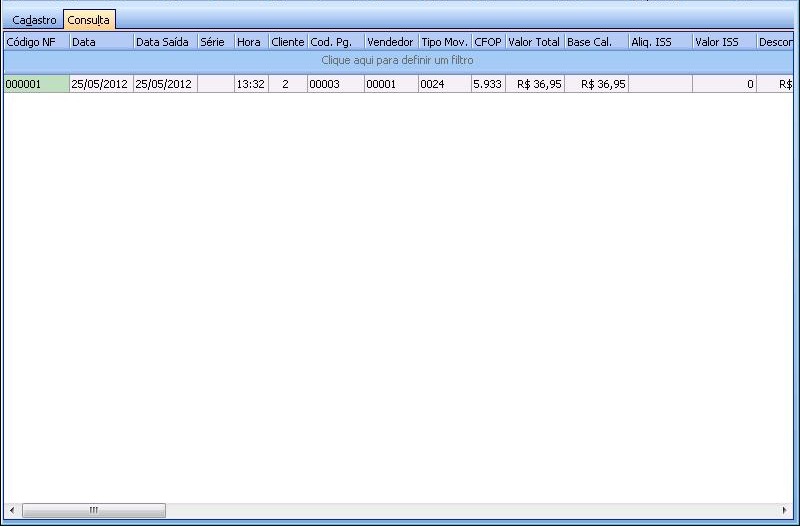Switch to the Cadastro tab

34,20
